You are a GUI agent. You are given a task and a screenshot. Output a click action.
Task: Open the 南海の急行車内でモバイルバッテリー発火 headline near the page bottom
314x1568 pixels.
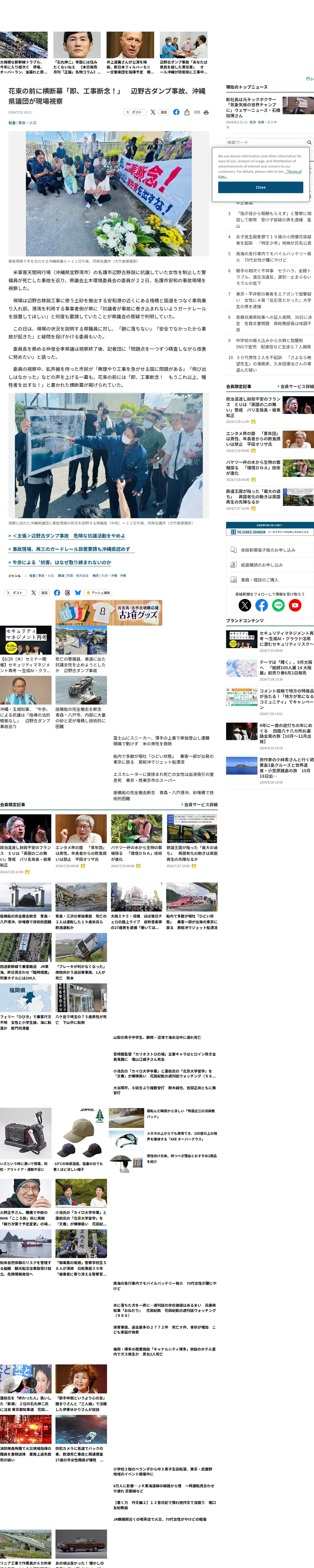coord(164,1285)
